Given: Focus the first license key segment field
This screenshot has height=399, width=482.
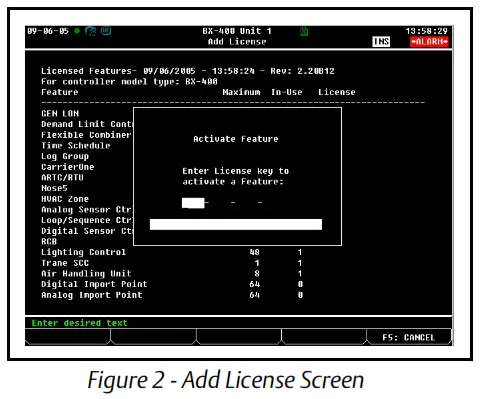Looking at the screenshot, I should click(193, 203).
